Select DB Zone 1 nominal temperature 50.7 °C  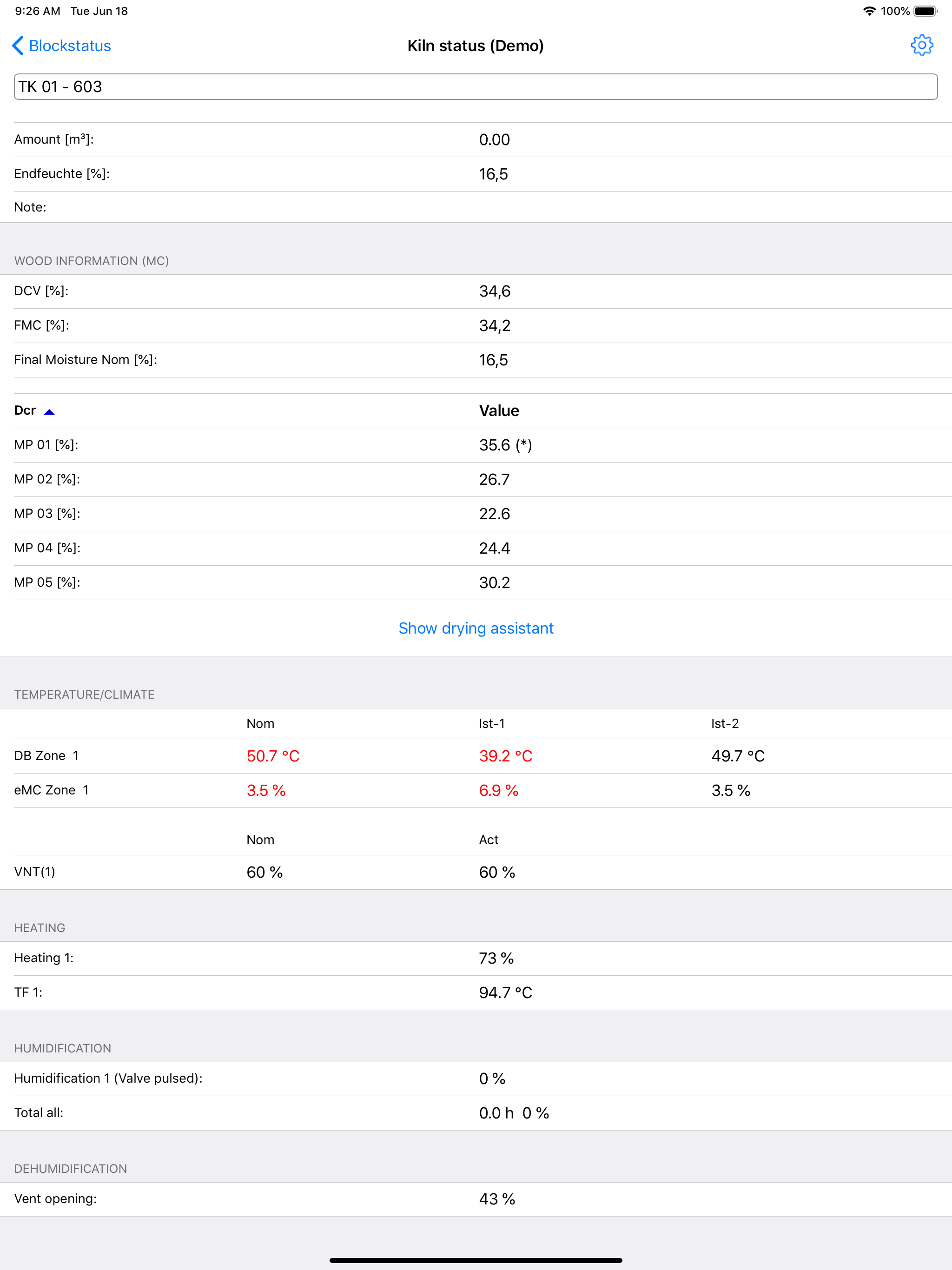coord(273,756)
